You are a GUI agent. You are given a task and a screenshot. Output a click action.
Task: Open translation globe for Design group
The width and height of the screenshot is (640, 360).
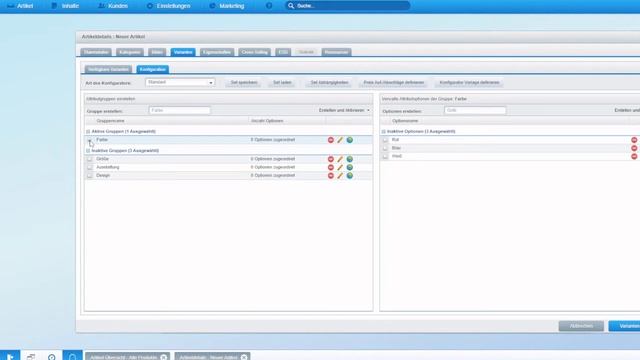click(350, 176)
